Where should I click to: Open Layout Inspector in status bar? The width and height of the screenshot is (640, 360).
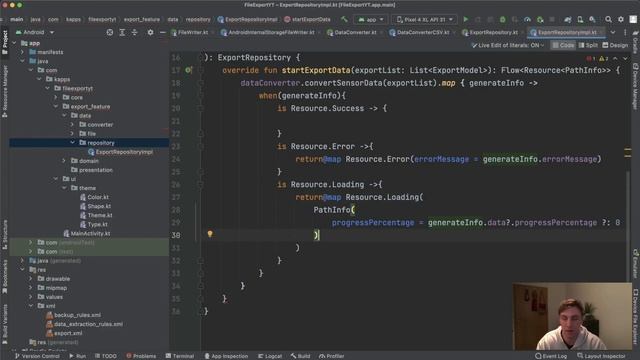pos(601,356)
